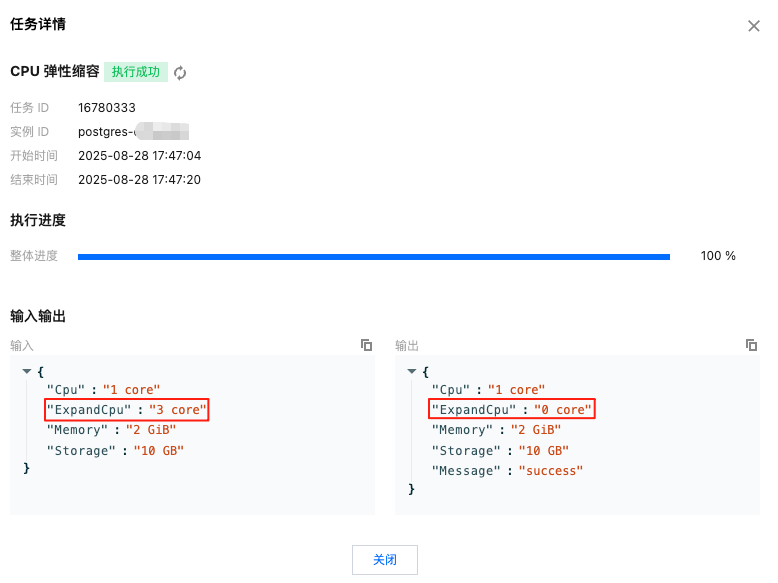Click the input "ExpandCpu" : "3 core" line
778x583 pixels.
pyautogui.click(x=127, y=410)
